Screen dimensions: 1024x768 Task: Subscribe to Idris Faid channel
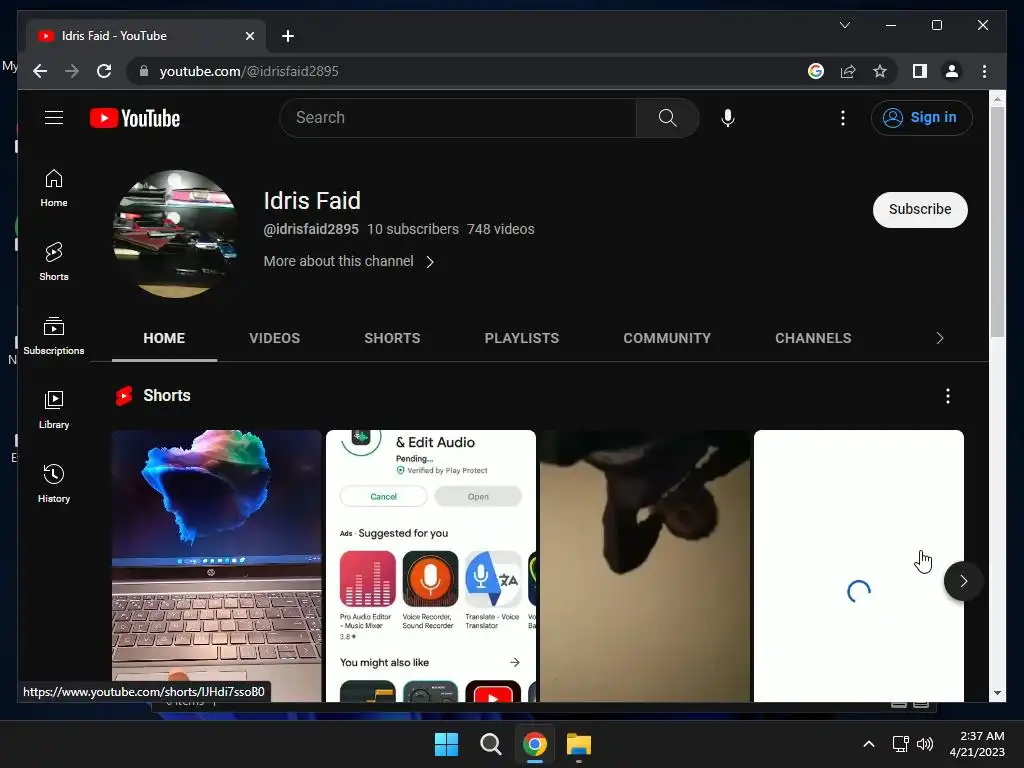(920, 210)
